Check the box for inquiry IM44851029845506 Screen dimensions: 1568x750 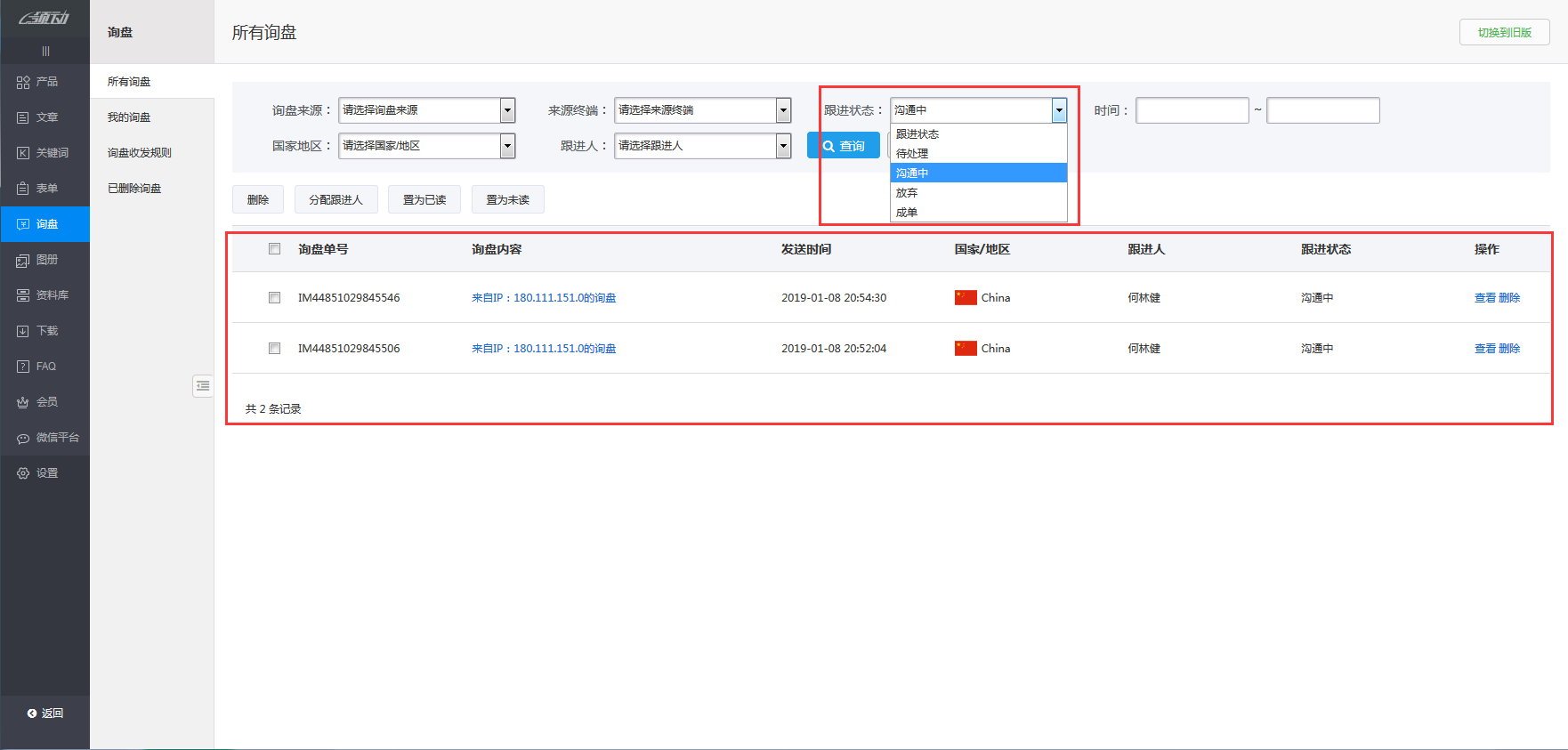click(x=274, y=349)
